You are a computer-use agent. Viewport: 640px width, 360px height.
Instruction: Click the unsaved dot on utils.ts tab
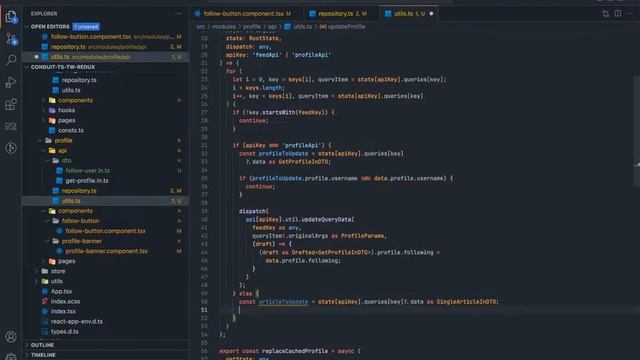(x=431, y=13)
